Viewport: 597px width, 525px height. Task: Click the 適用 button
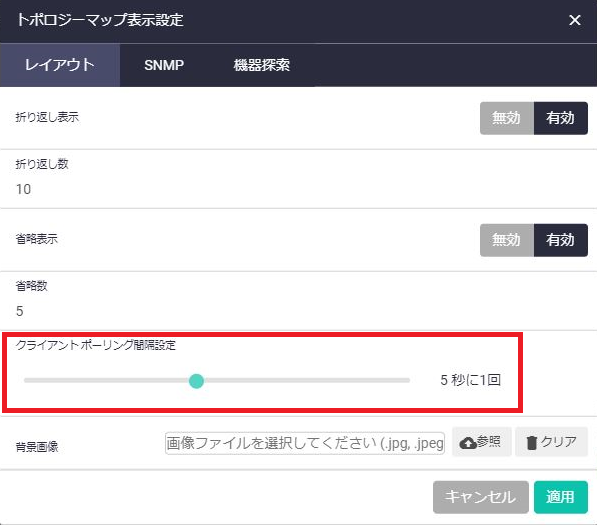tap(560, 497)
